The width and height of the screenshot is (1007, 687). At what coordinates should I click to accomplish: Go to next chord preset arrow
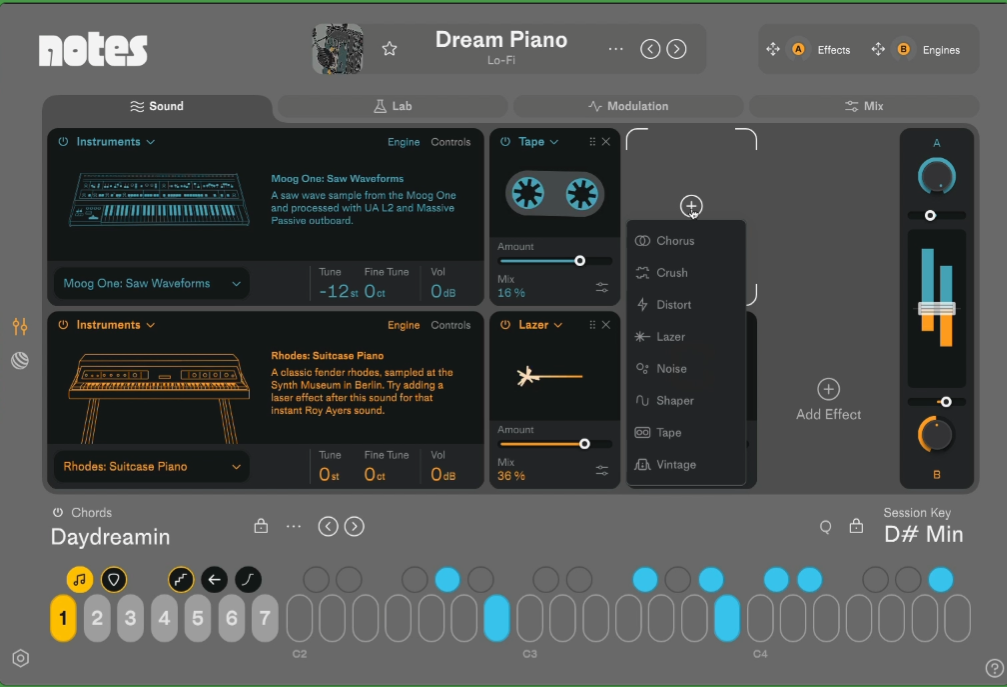coord(354,526)
